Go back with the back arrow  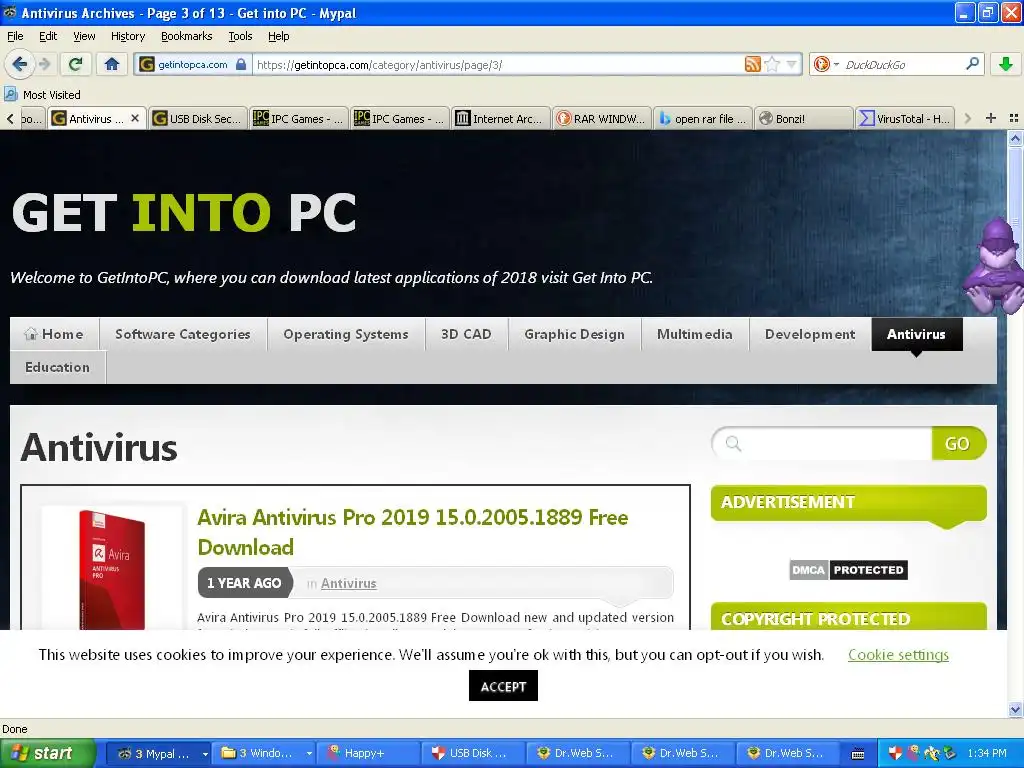pyautogui.click(x=19, y=64)
